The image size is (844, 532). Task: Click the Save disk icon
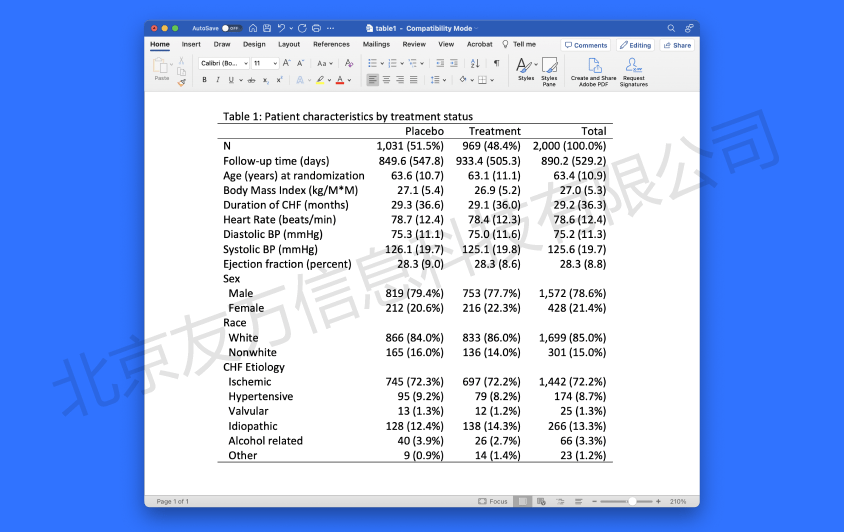(x=267, y=28)
